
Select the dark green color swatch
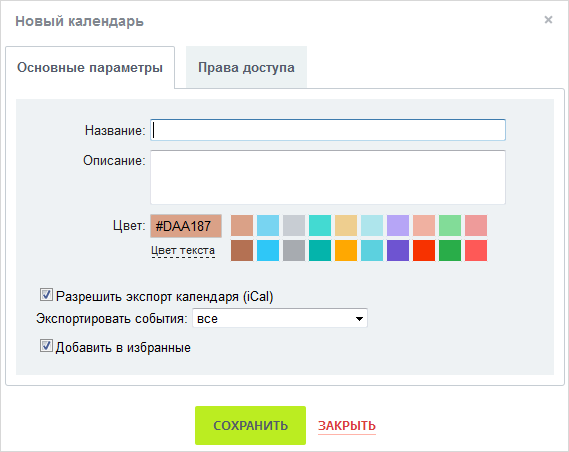(450, 250)
